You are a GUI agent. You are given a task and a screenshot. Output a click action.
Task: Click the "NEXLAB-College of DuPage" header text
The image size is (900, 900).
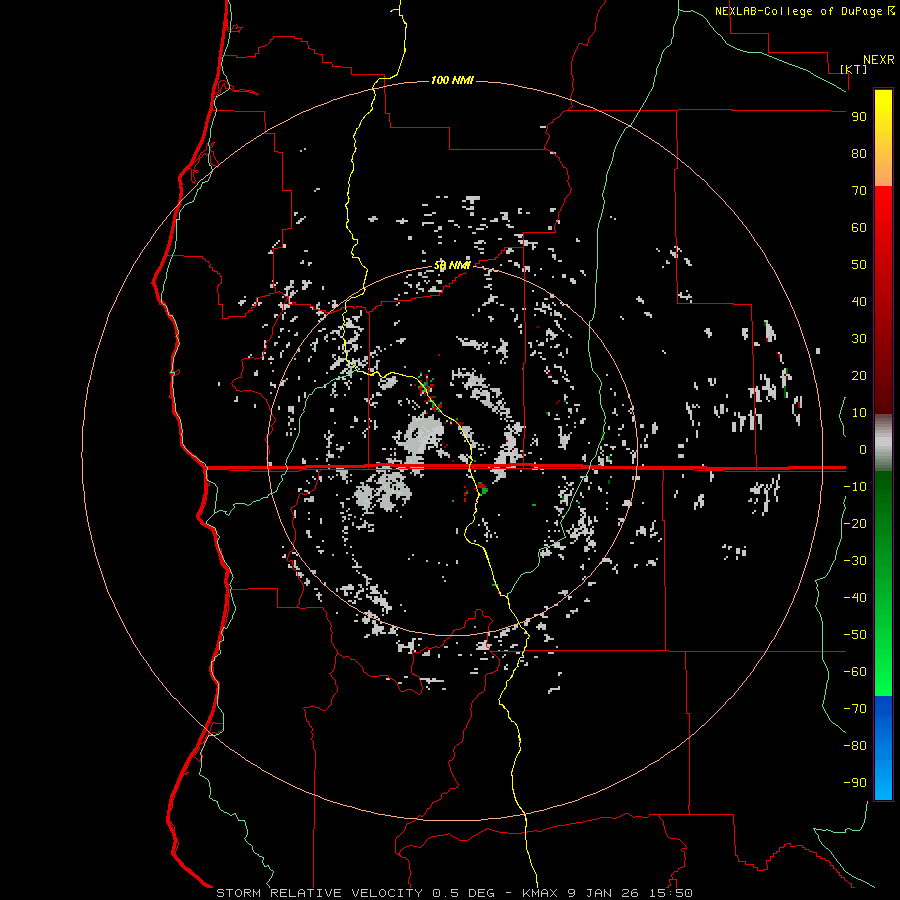800,11
